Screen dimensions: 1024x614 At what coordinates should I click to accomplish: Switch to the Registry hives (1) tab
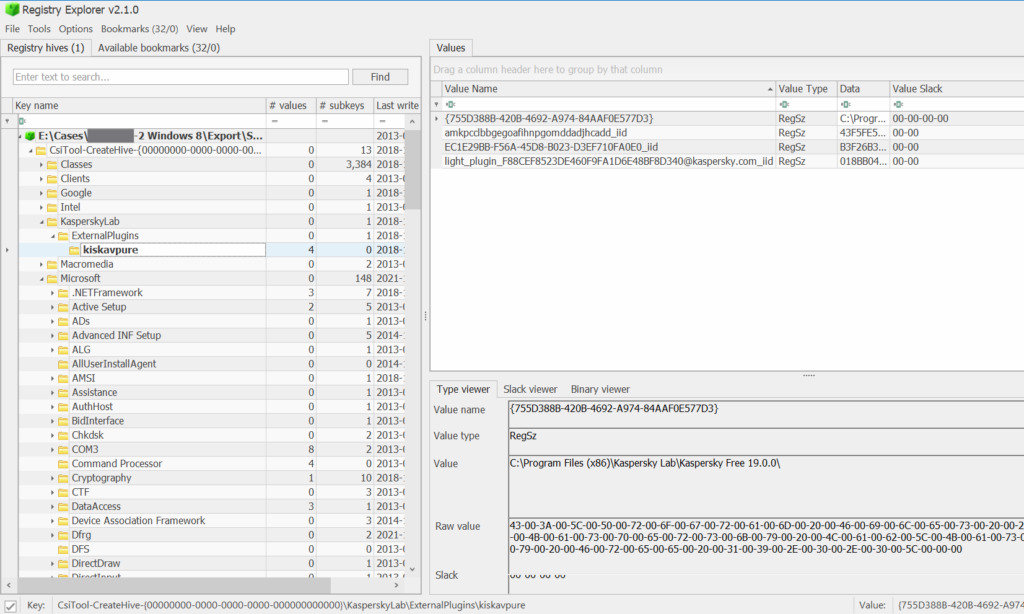[x=46, y=48]
